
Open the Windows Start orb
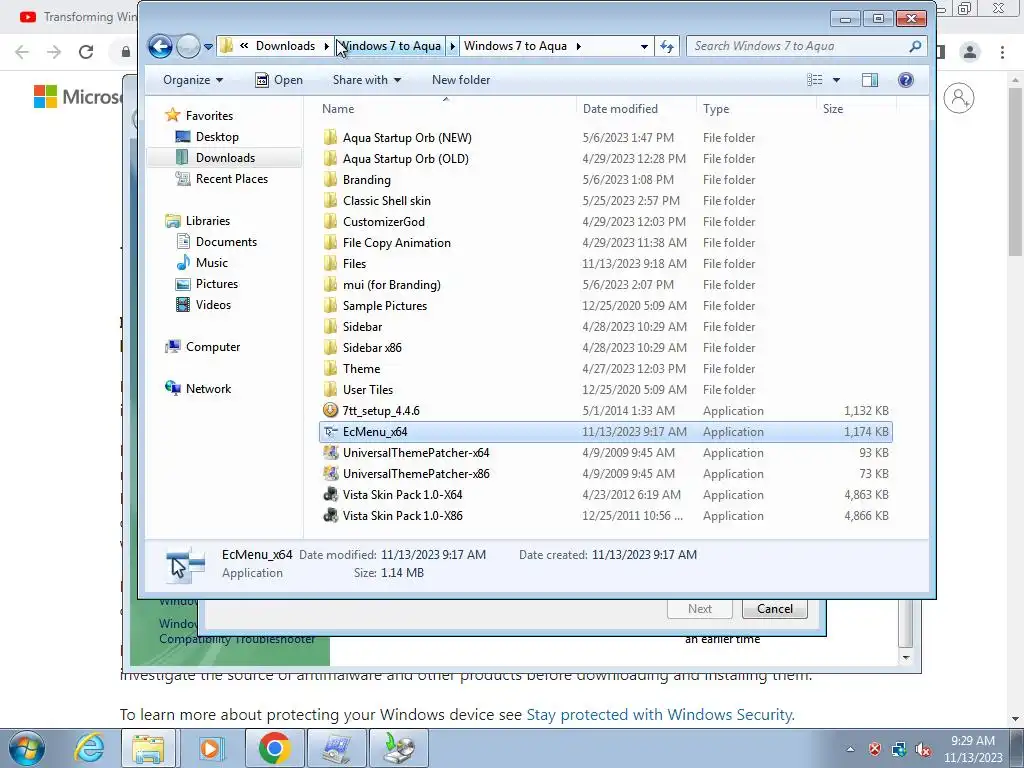27,748
